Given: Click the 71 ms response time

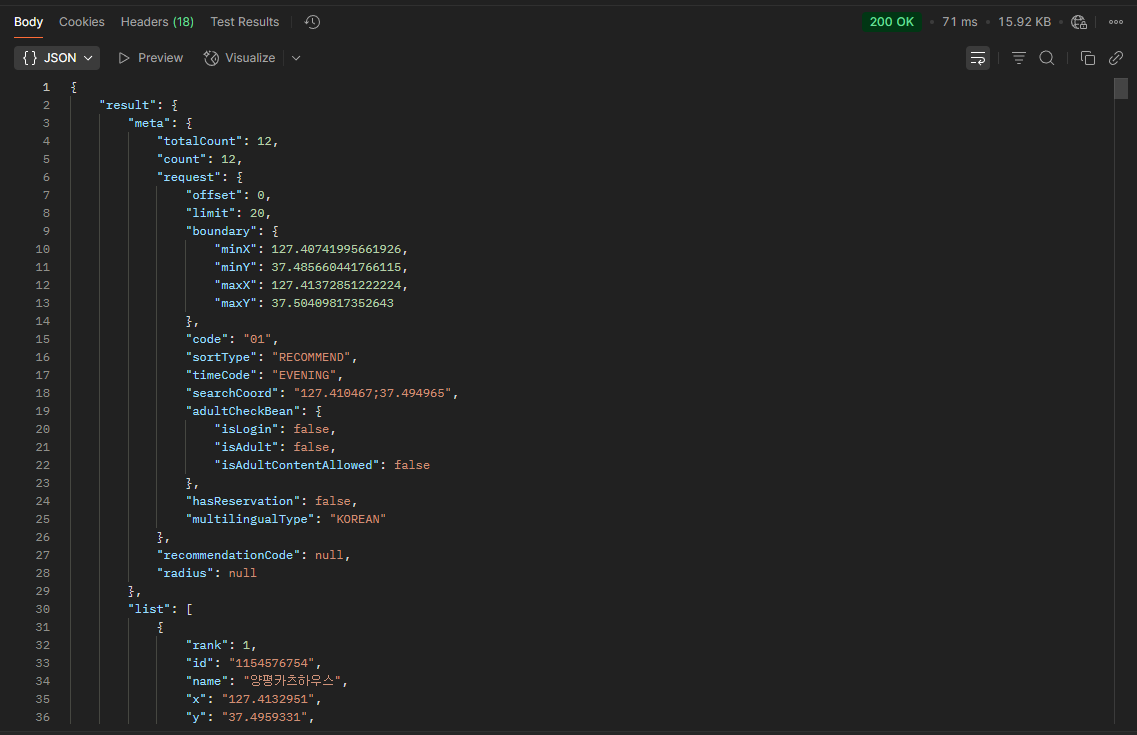Looking at the screenshot, I should pyautogui.click(x=959, y=22).
